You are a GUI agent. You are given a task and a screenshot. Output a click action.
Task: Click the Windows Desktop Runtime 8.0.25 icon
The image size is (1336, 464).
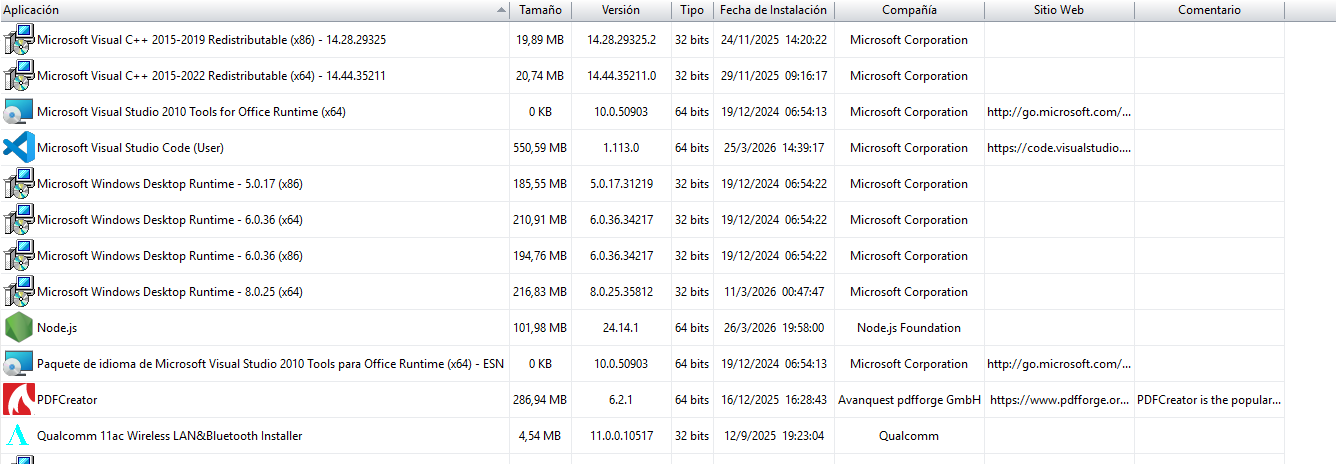[x=19, y=292]
